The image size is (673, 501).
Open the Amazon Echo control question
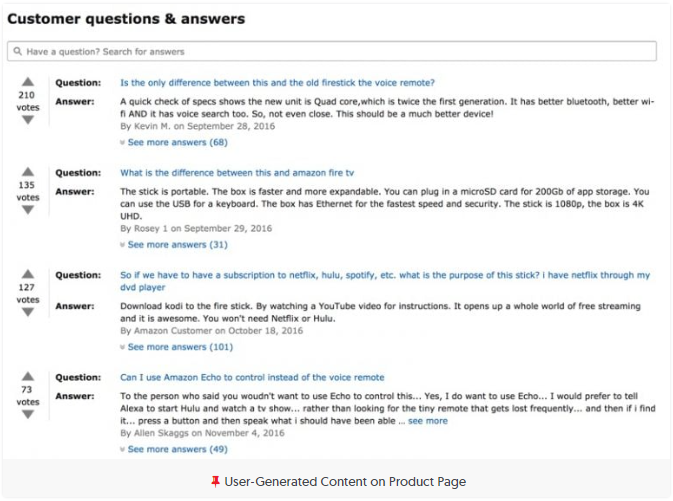click(252, 377)
